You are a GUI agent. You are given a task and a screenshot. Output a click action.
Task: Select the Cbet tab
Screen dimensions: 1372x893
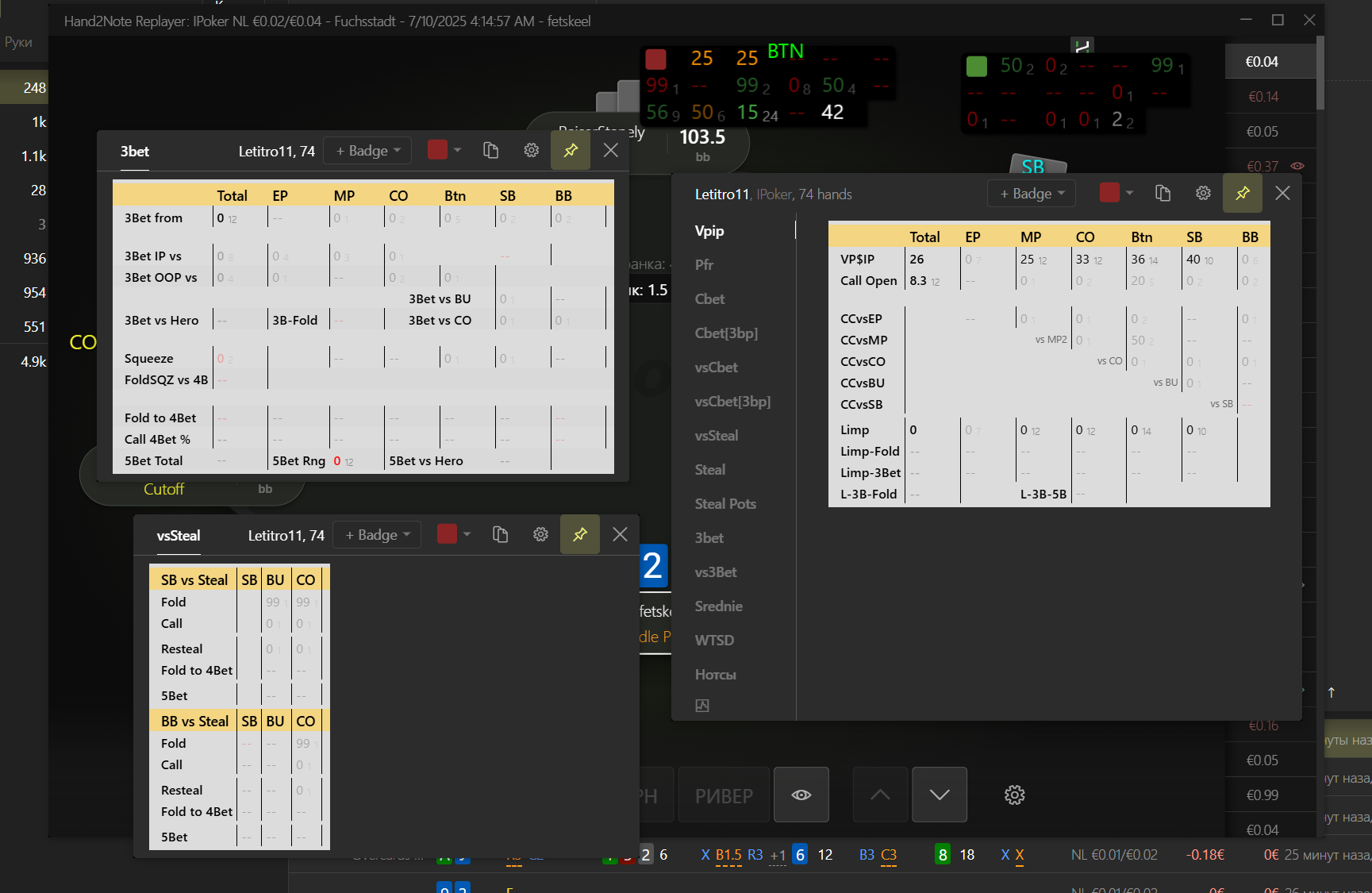click(x=710, y=299)
